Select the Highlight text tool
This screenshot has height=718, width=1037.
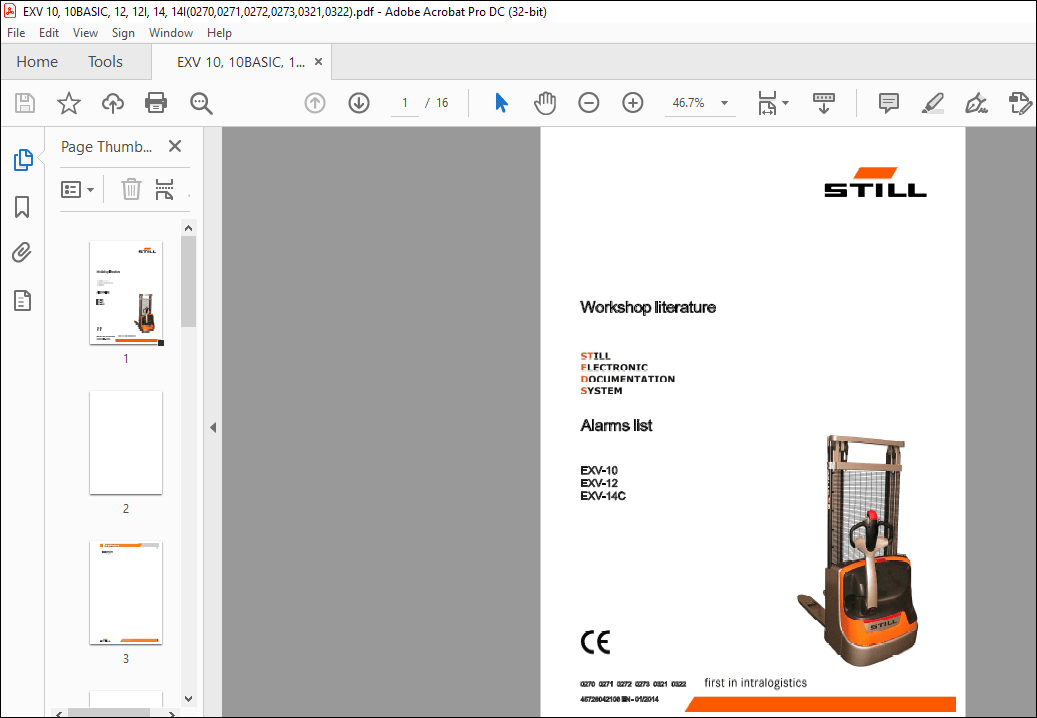coord(932,102)
